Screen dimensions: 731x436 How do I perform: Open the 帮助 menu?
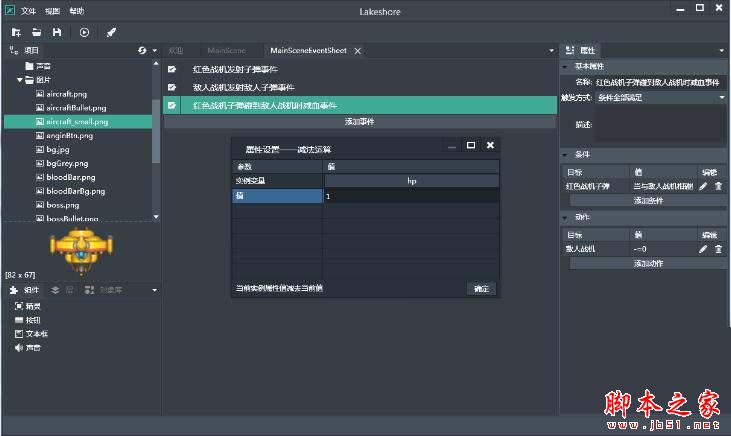click(76, 11)
